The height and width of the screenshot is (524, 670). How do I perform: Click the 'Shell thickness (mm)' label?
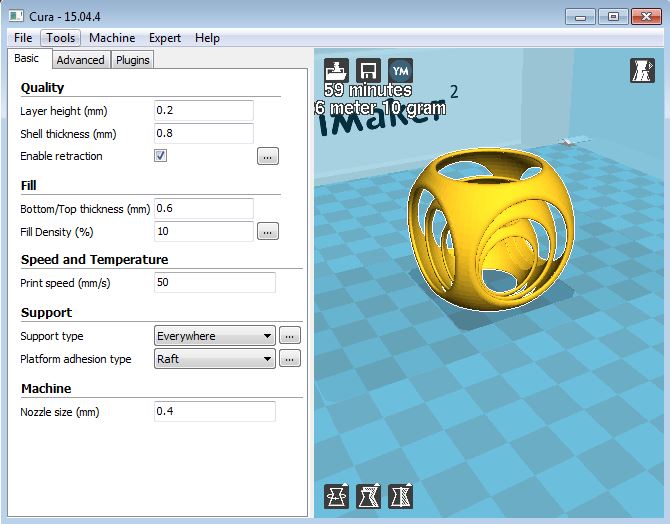(68, 134)
